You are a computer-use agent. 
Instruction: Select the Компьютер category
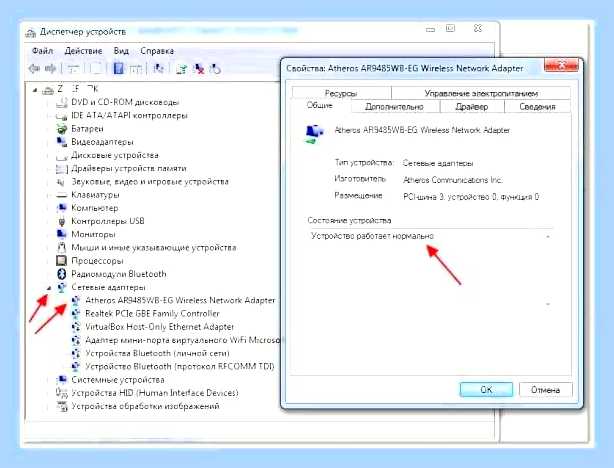pos(94,208)
